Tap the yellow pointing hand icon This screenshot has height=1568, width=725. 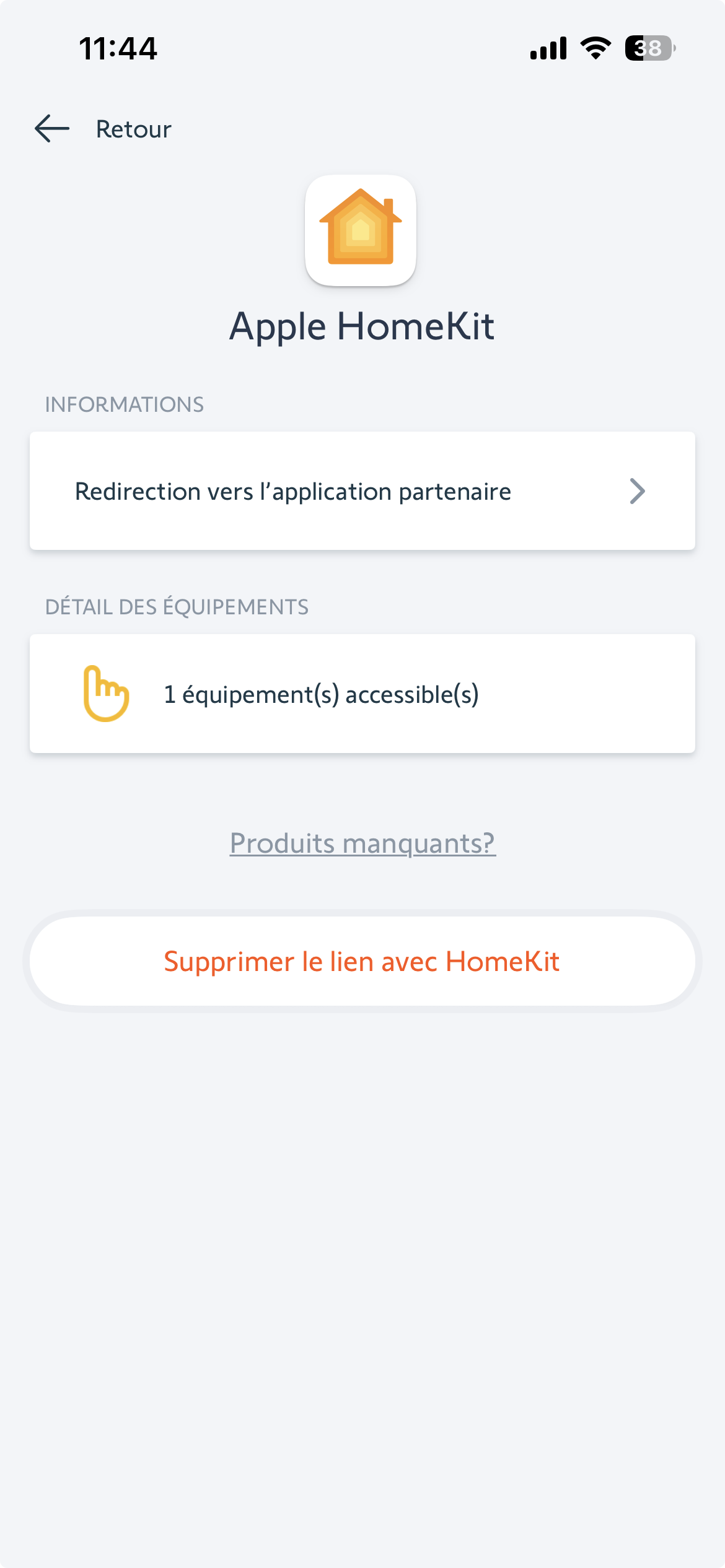106,694
